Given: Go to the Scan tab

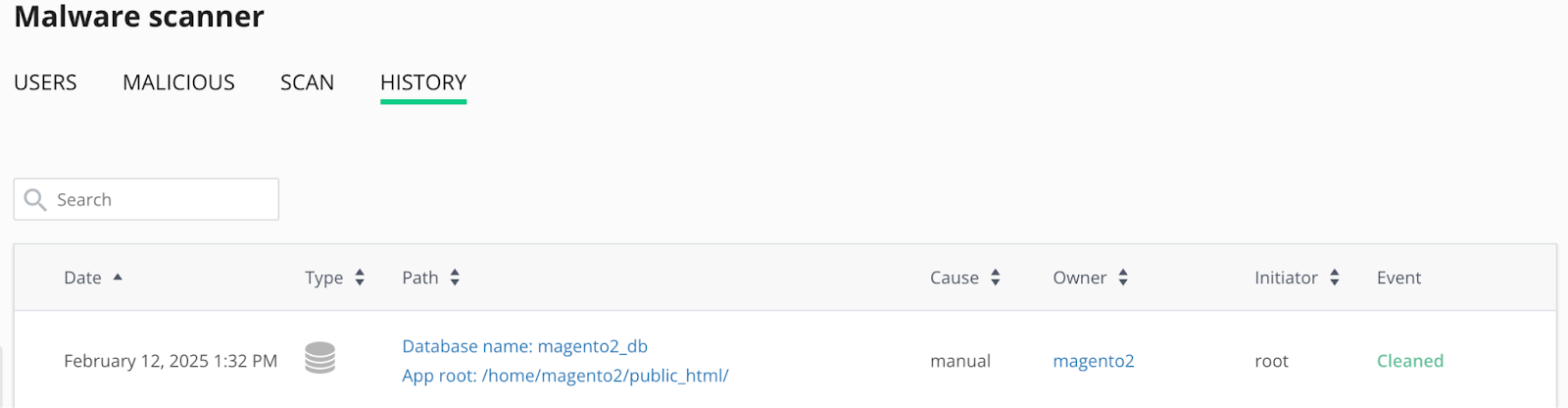Looking at the screenshot, I should pos(307,82).
